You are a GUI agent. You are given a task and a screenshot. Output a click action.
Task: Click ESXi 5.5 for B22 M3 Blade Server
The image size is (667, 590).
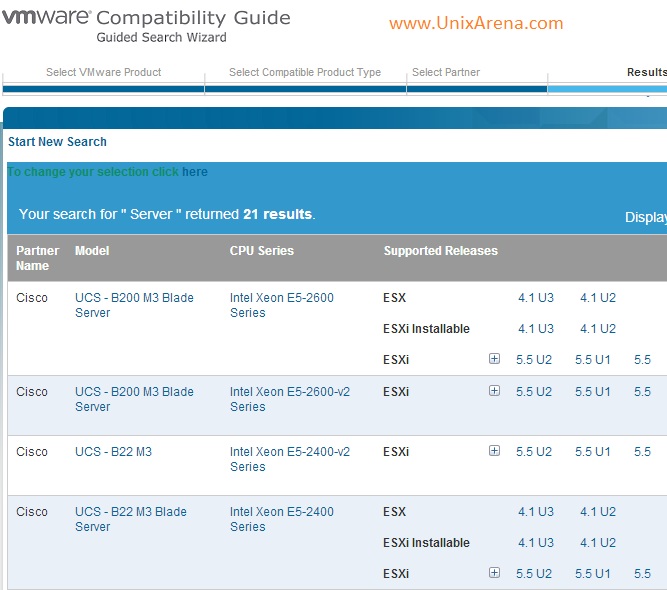click(x=642, y=574)
